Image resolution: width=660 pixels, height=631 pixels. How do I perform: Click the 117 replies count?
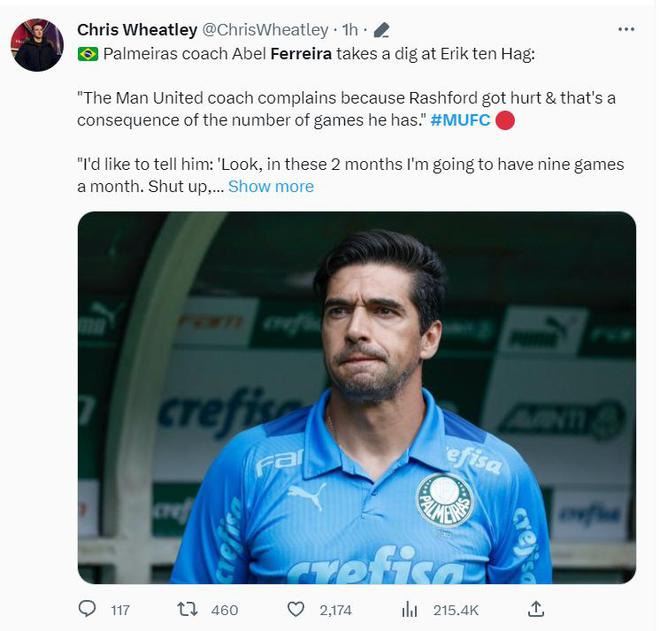click(x=120, y=609)
